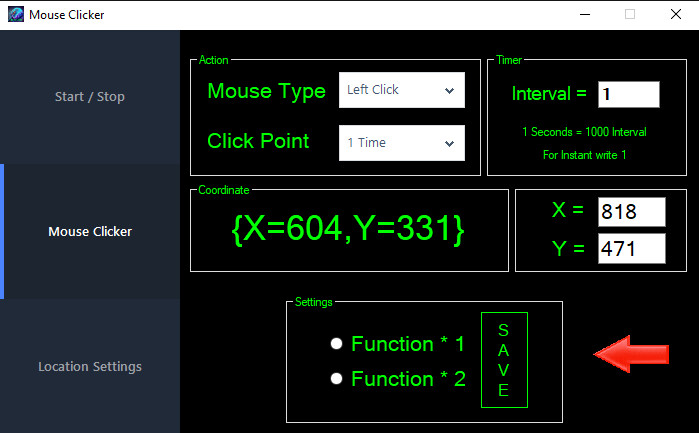Focus the Y coordinate field showing 471
Image resolution: width=699 pixels, height=433 pixels.
[631, 249]
